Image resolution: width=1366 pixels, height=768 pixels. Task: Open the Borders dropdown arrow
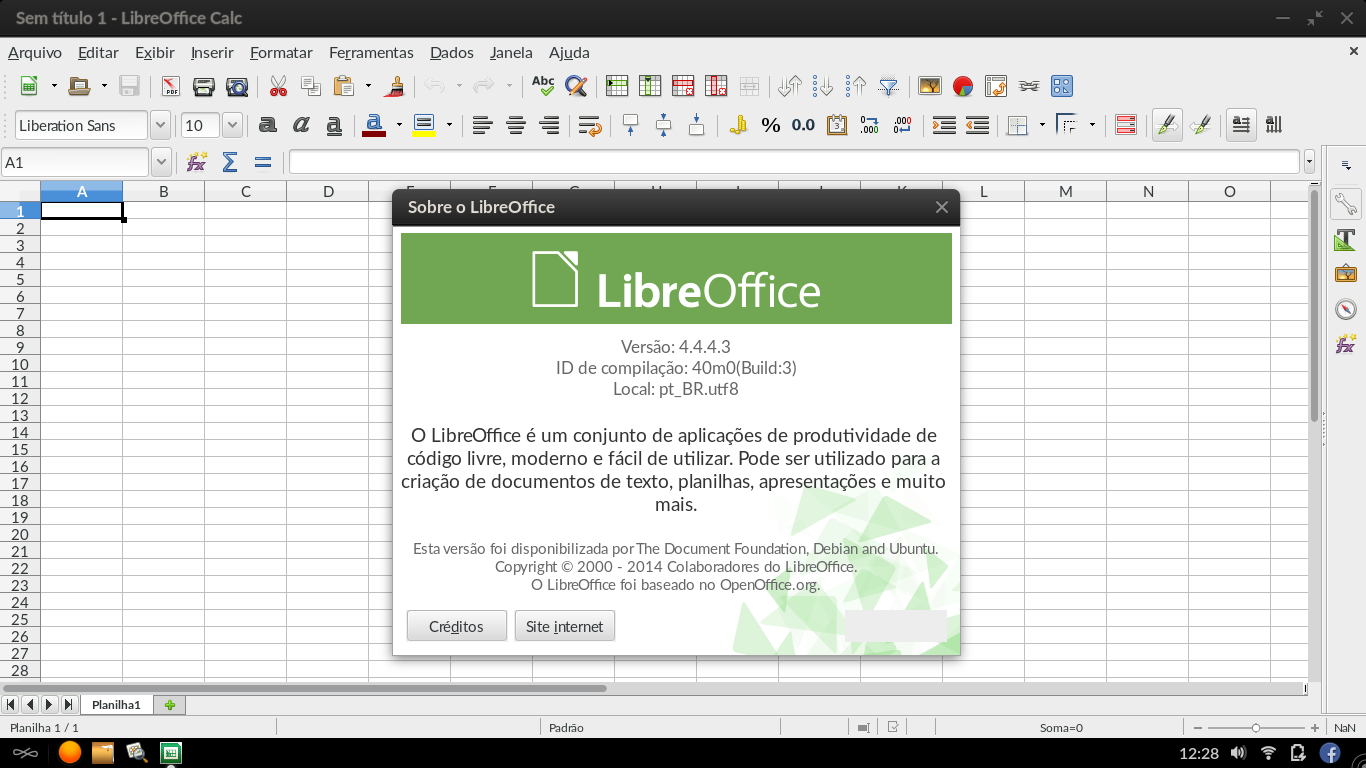[1042, 125]
